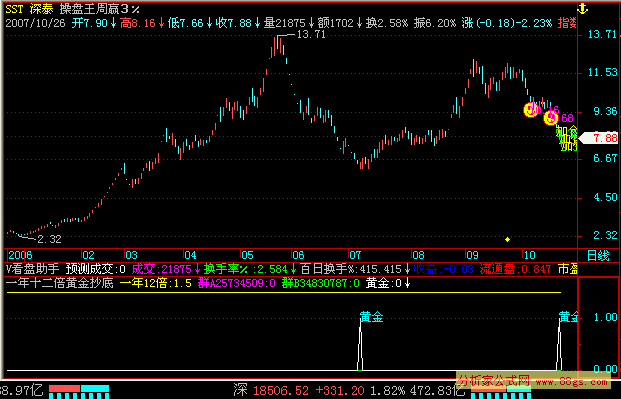The width and height of the screenshot is (621, 399).
Task: Select the first 黄金 signal spike label
Action: coord(371,317)
